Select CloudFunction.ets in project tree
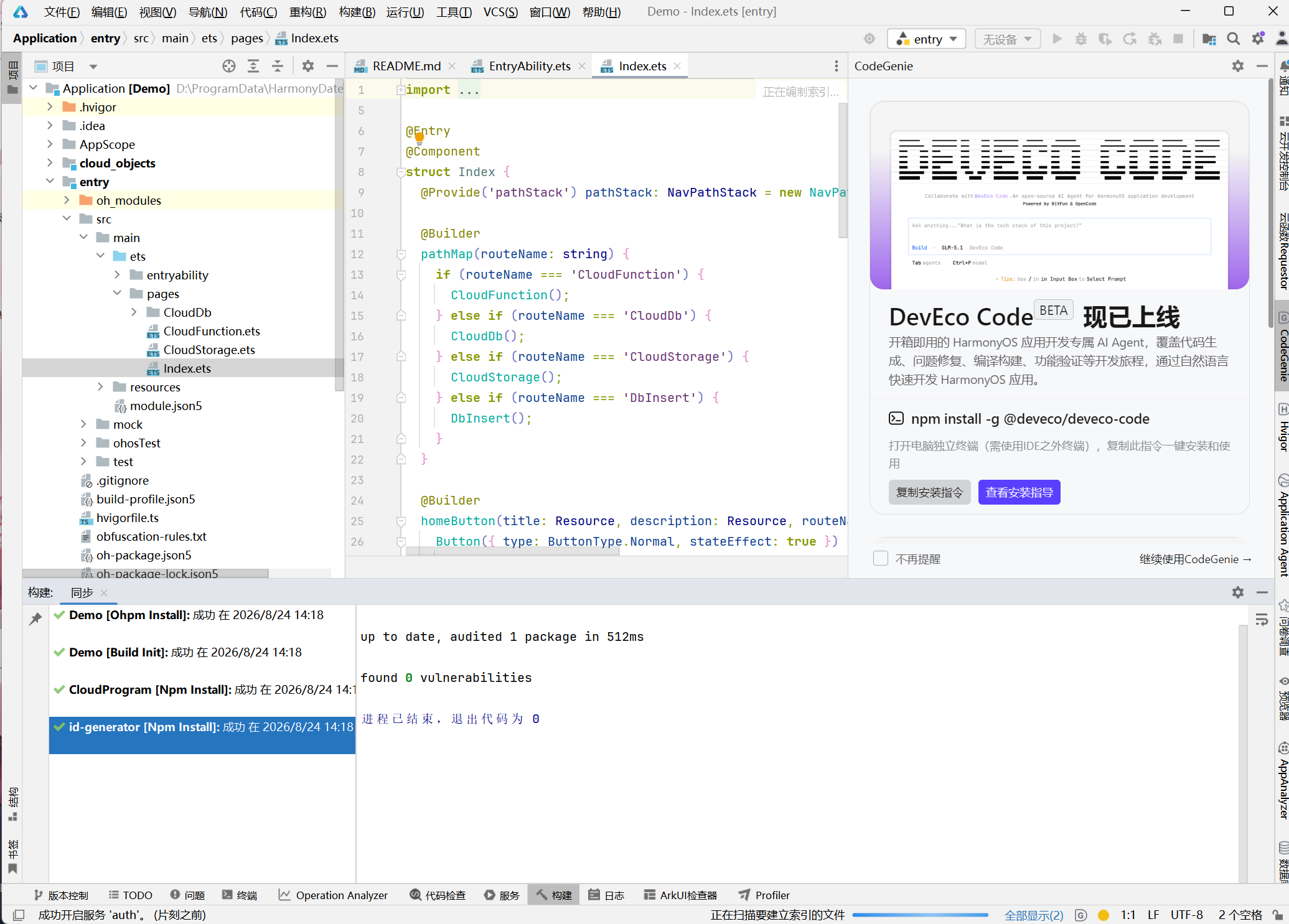The height and width of the screenshot is (924, 1289). tap(212, 331)
